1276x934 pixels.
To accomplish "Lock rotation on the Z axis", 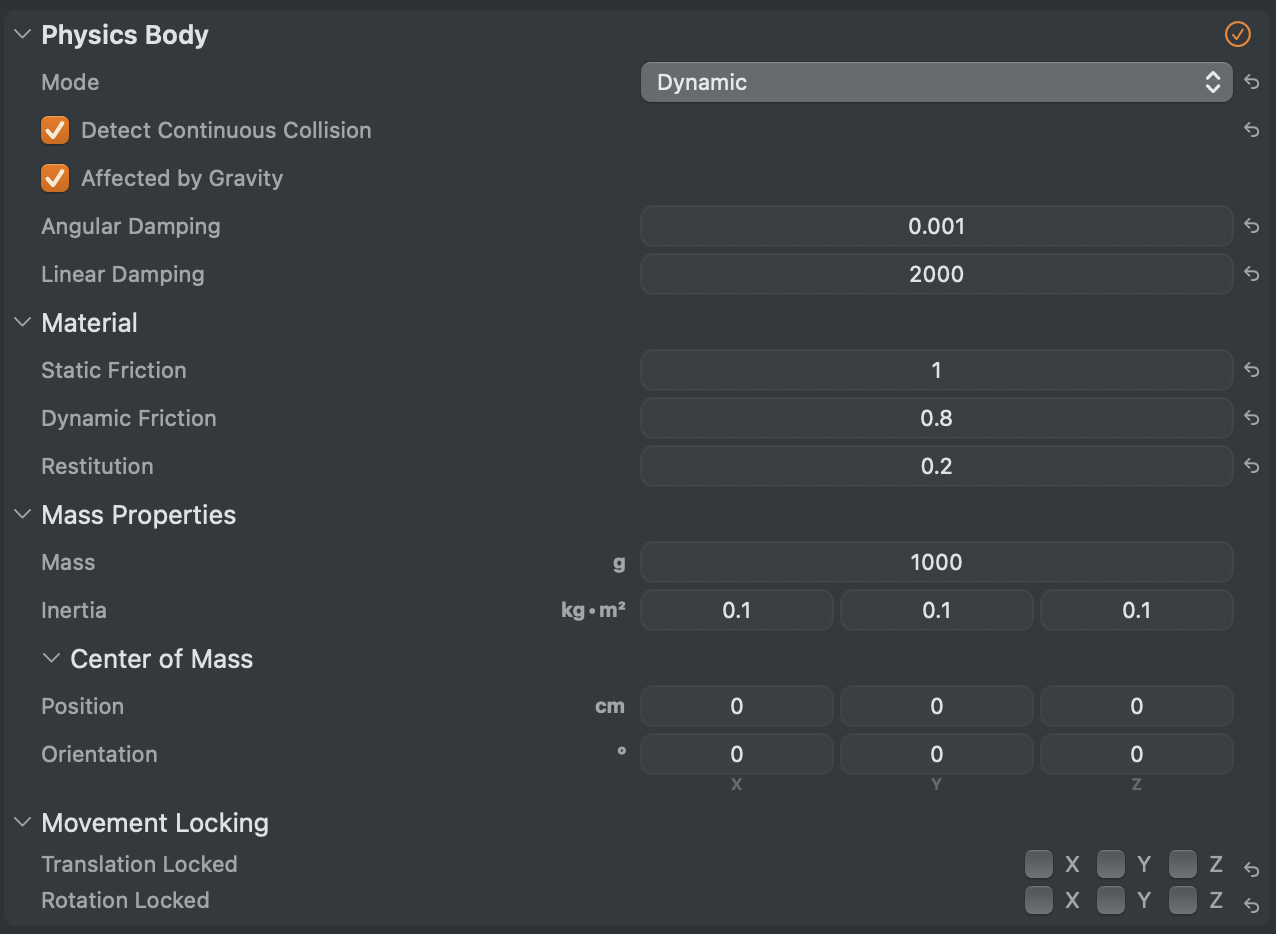I will (x=1183, y=900).
